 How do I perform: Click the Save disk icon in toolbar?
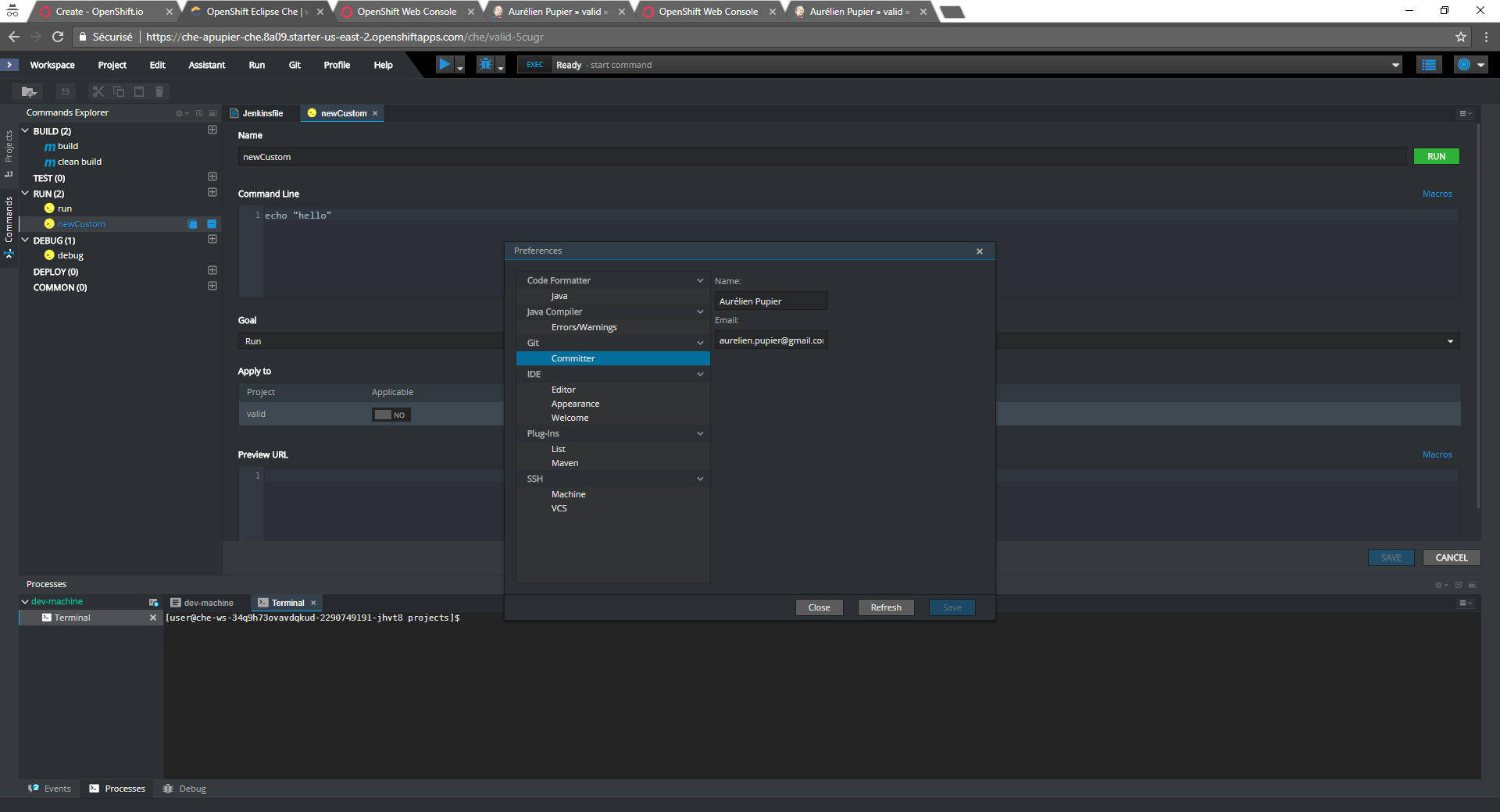66,91
